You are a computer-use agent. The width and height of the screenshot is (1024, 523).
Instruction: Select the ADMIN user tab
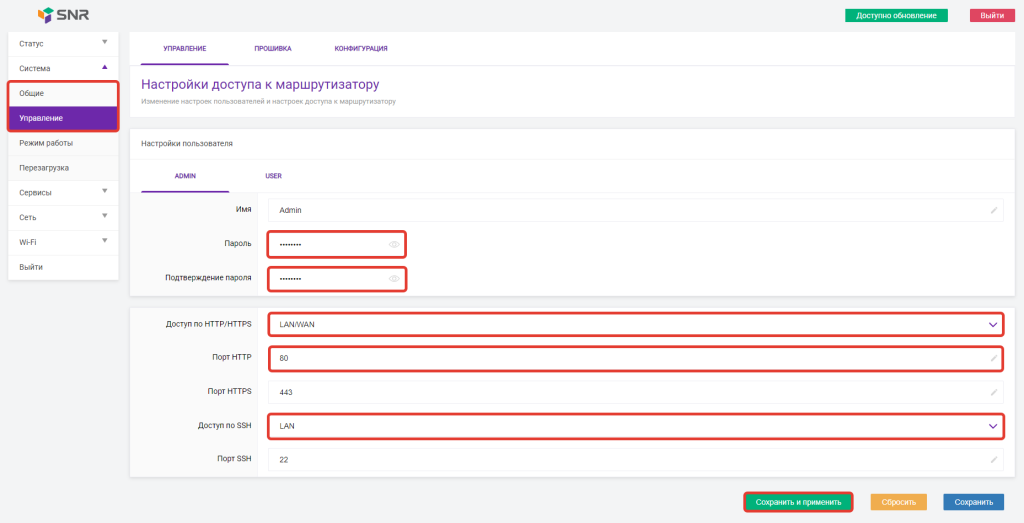(185, 176)
